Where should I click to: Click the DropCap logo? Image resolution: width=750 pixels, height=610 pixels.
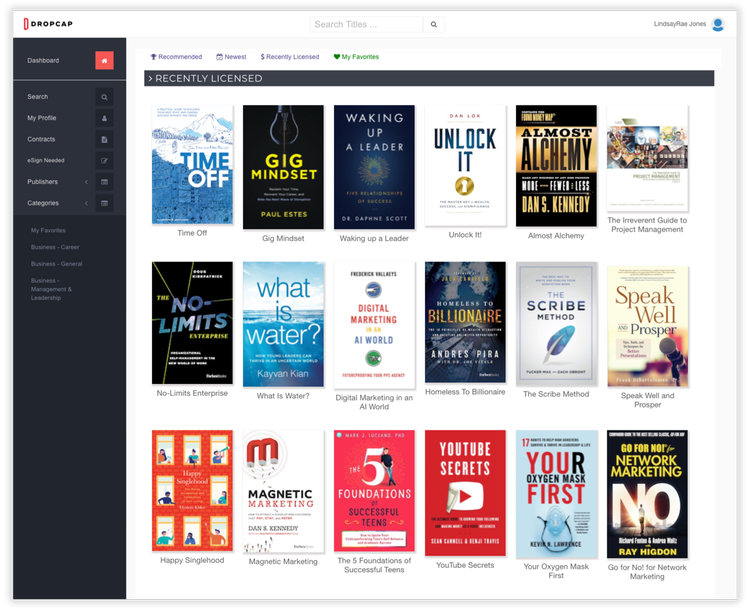[49, 24]
